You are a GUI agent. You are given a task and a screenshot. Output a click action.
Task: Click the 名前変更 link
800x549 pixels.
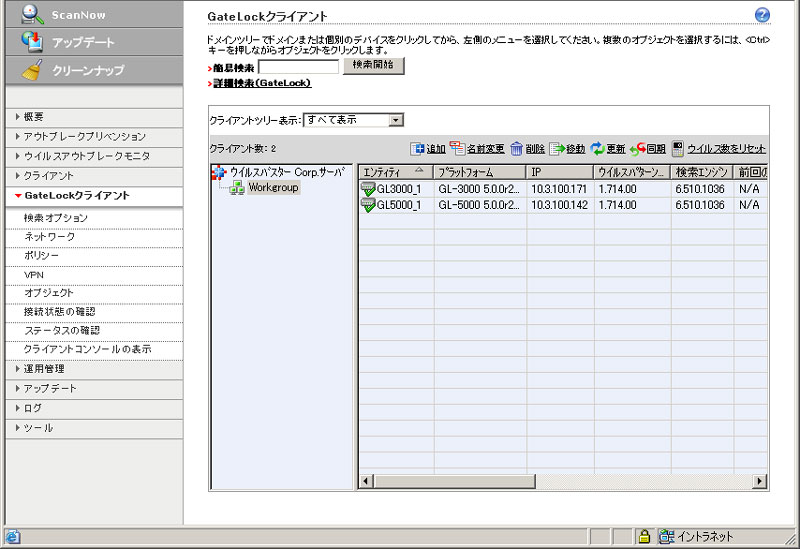[x=486, y=149]
